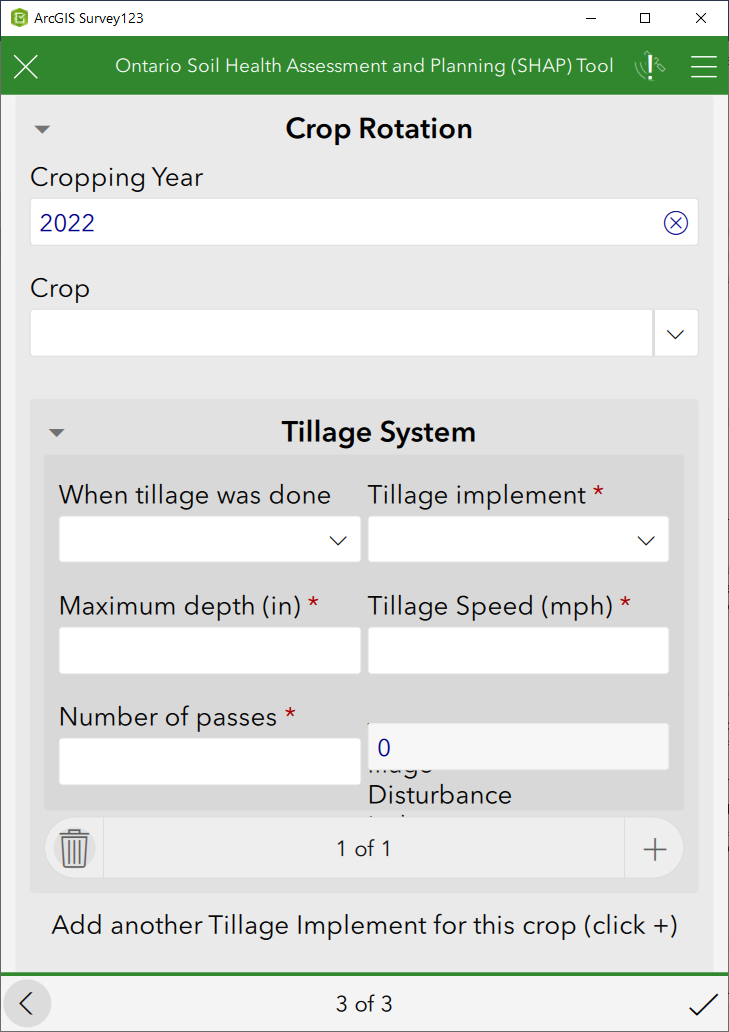Click the 1 of 1 record counter
The height and width of the screenshot is (1032, 729).
[363, 847]
